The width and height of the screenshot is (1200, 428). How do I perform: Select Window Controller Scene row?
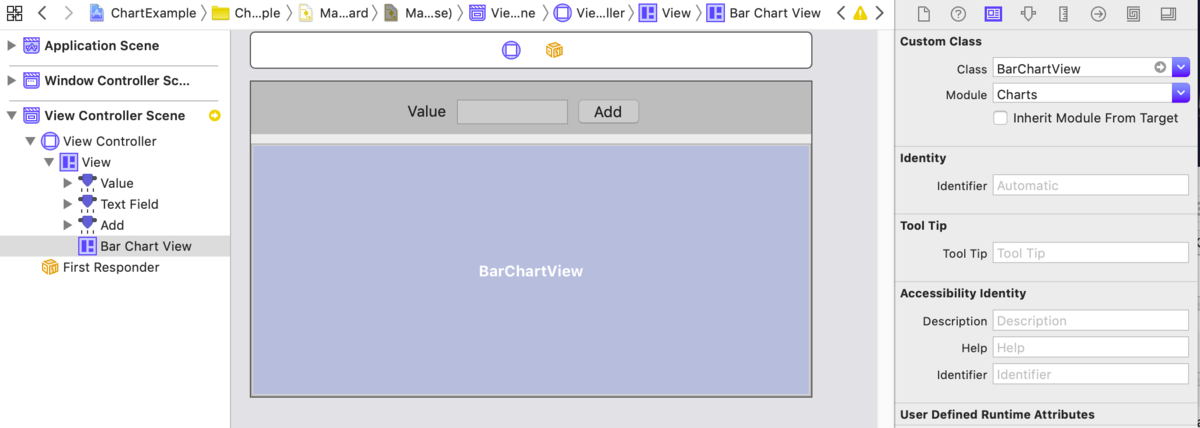115,81
